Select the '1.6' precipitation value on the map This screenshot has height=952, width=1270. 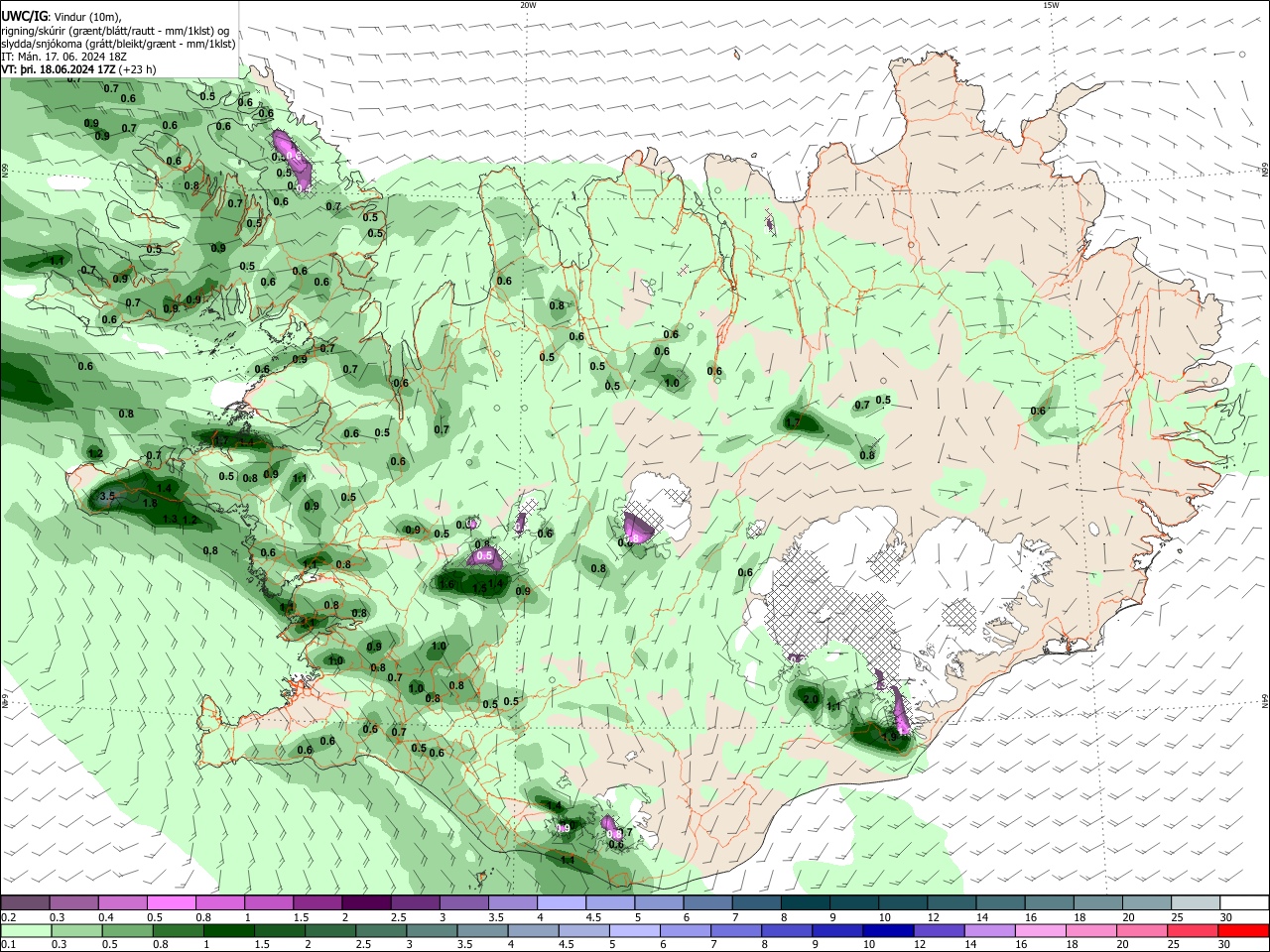[446, 585]
